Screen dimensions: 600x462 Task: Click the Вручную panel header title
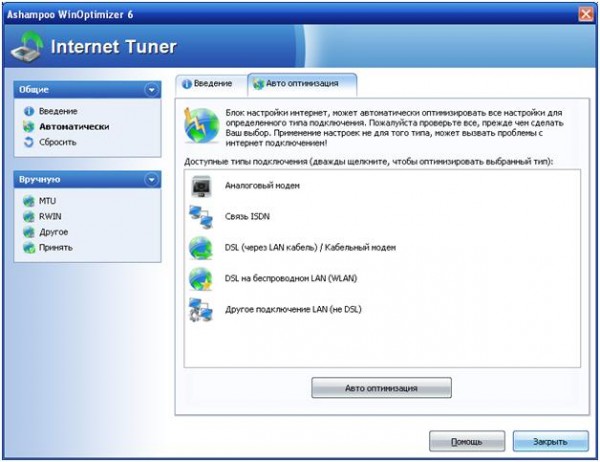tap(40, 180)
